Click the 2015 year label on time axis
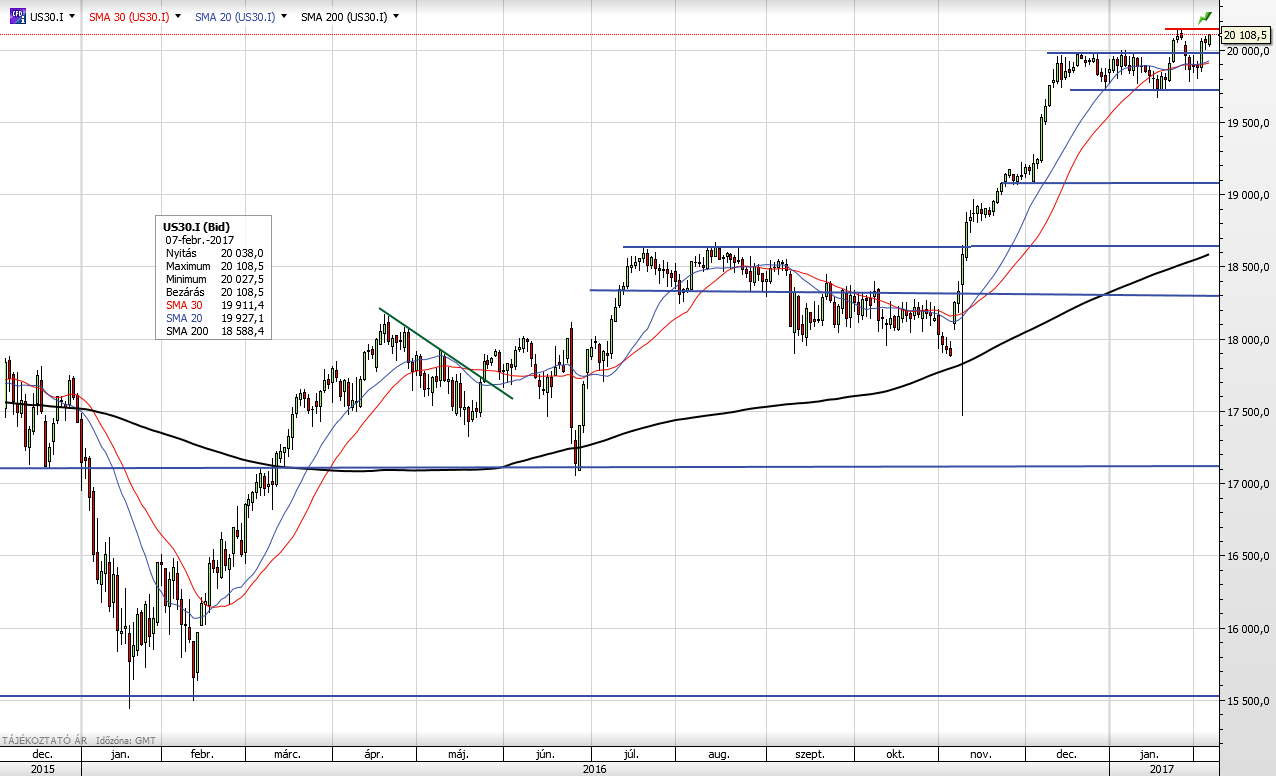This screenshot has width=1276, height=776. coord(41,769)
